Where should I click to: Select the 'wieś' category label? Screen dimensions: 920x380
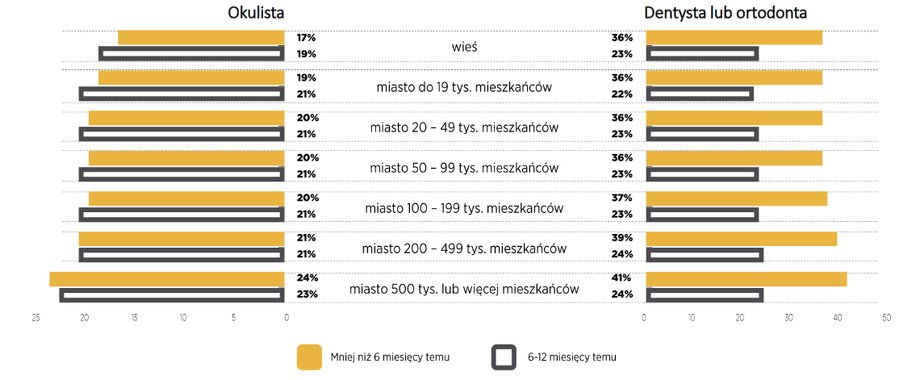point(465,47)
